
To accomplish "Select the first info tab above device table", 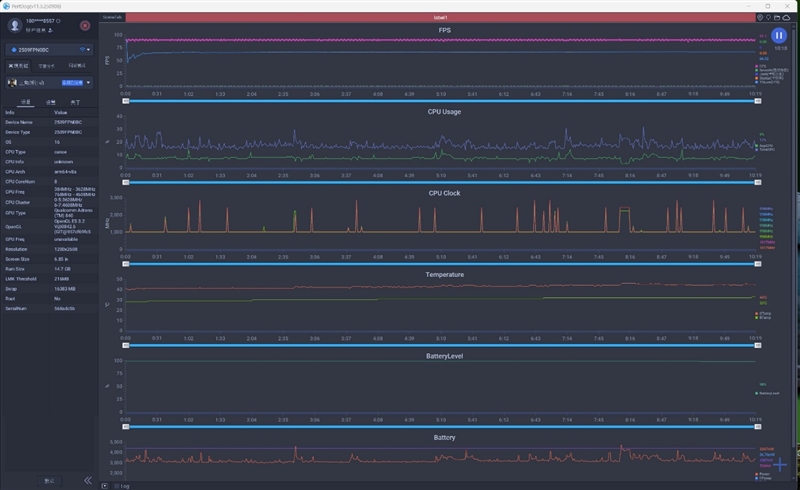I will (x=26, y=102).
